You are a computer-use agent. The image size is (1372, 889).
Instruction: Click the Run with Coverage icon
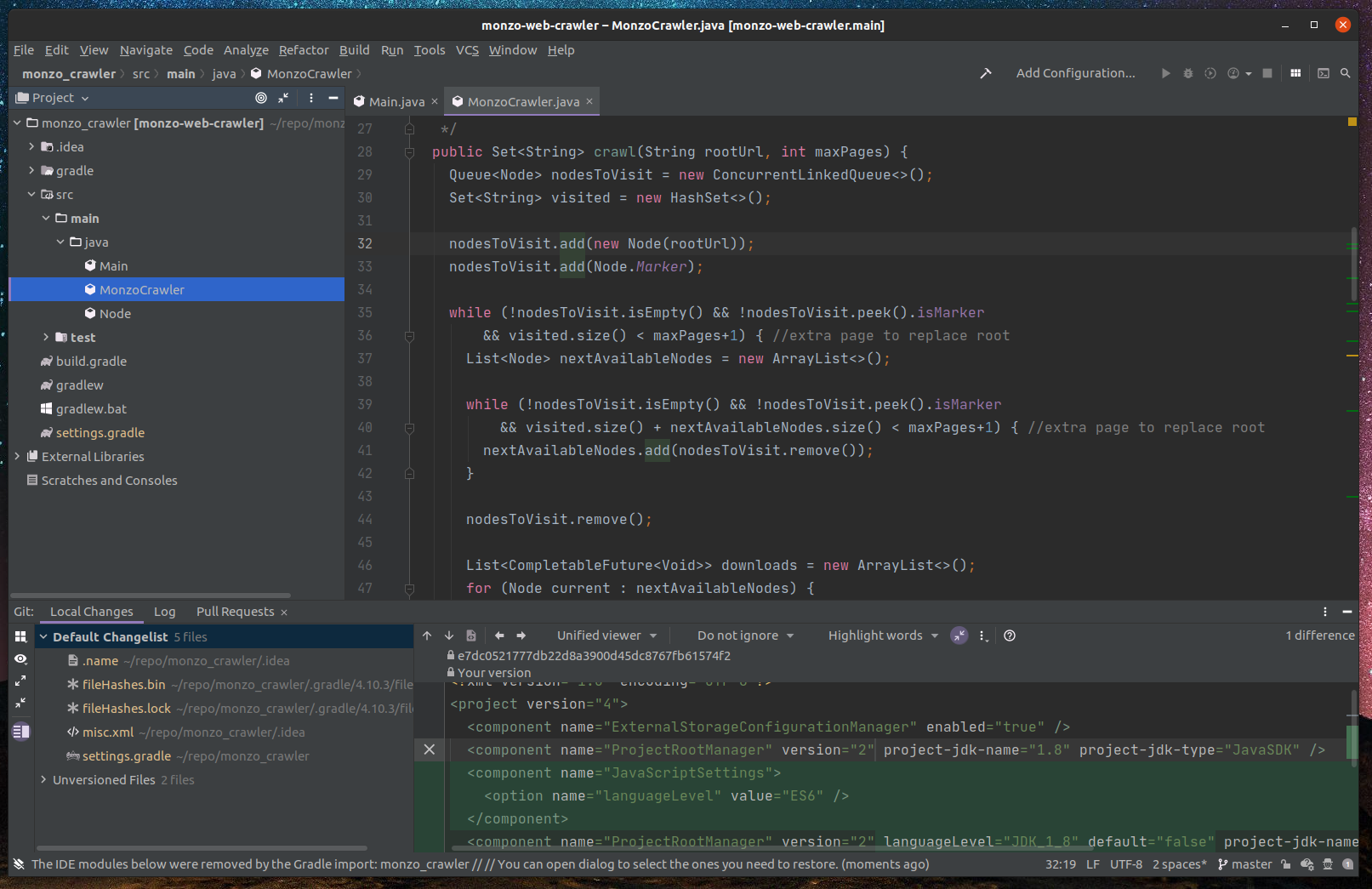click(1210, 73)
